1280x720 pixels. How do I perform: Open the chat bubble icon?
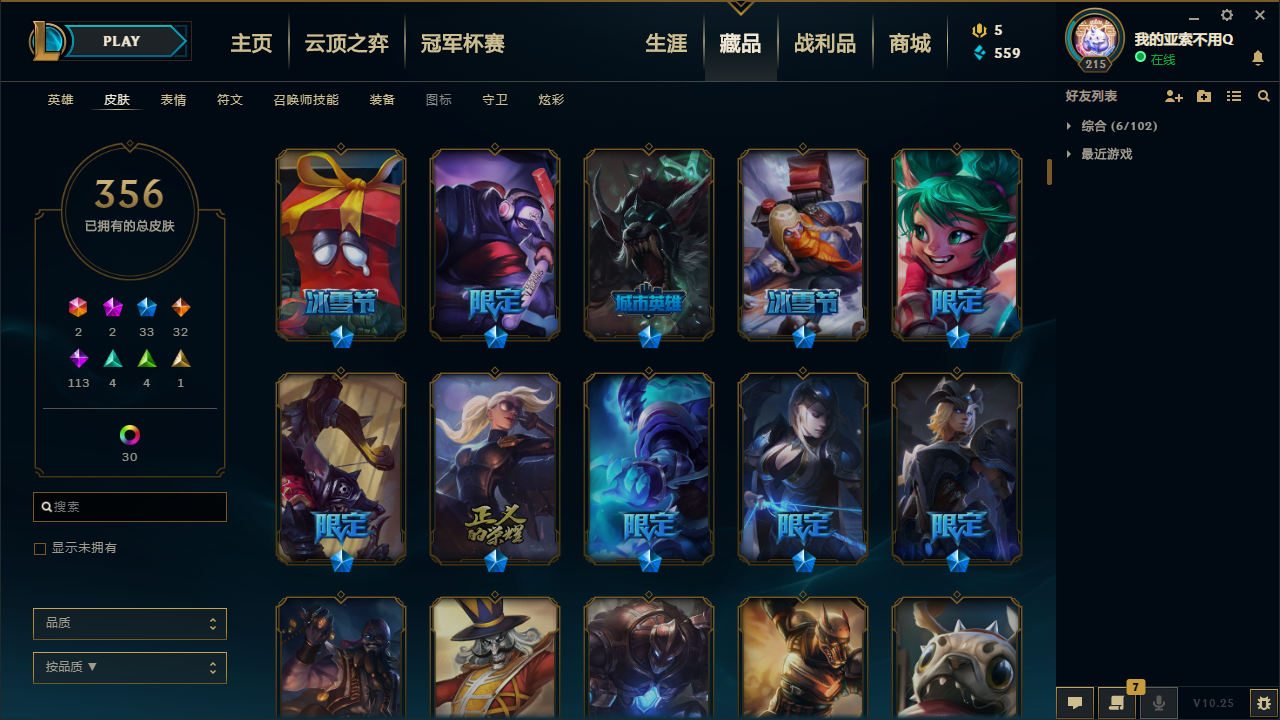point(1075,703)
